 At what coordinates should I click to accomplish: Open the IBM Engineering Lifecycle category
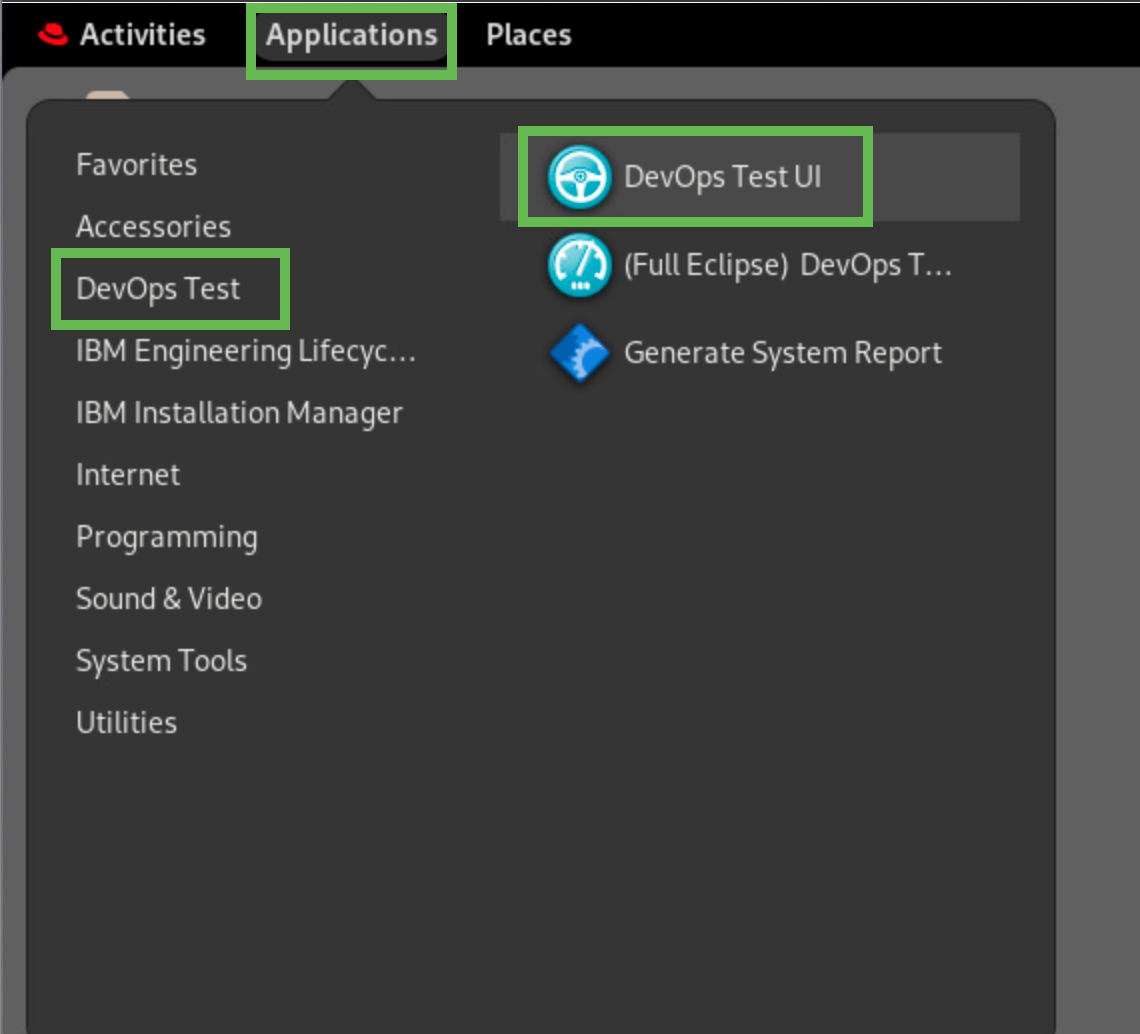click(245, 351)
